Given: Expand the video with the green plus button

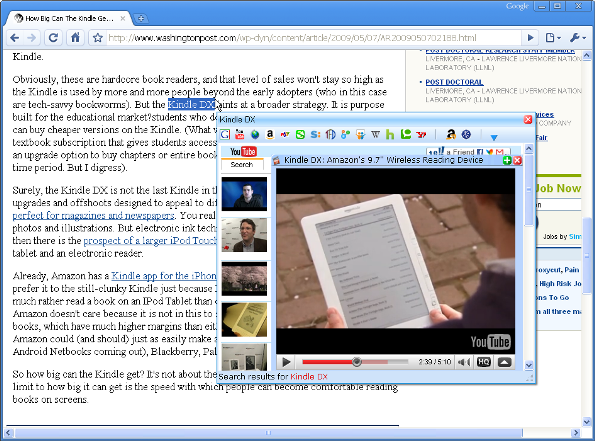Looking at the screenshot, I should pos(507,160).
